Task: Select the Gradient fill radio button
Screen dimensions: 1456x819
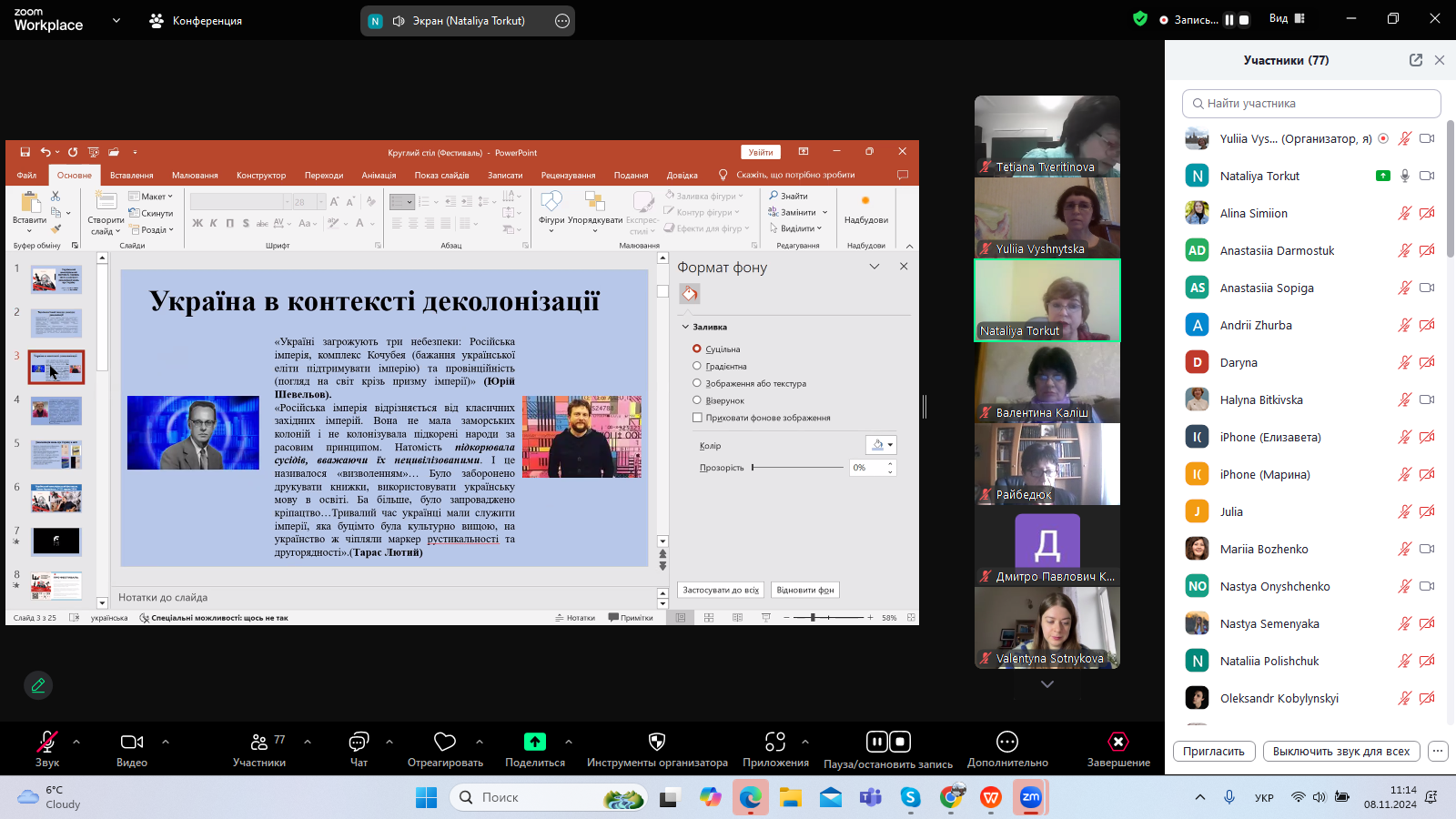Action: click(x=697, y=366)
